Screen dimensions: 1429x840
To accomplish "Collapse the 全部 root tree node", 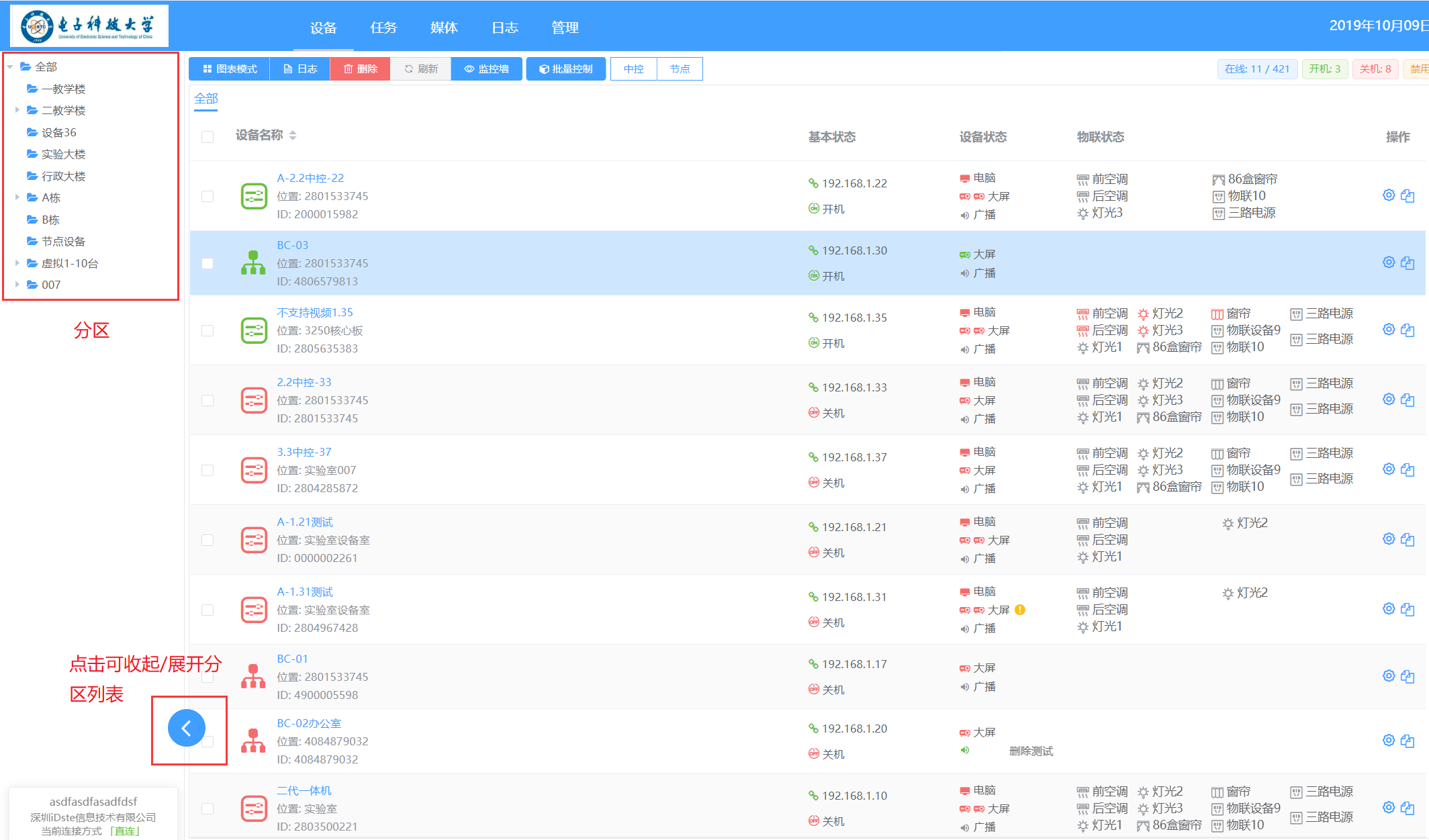I will coord(10,67).
